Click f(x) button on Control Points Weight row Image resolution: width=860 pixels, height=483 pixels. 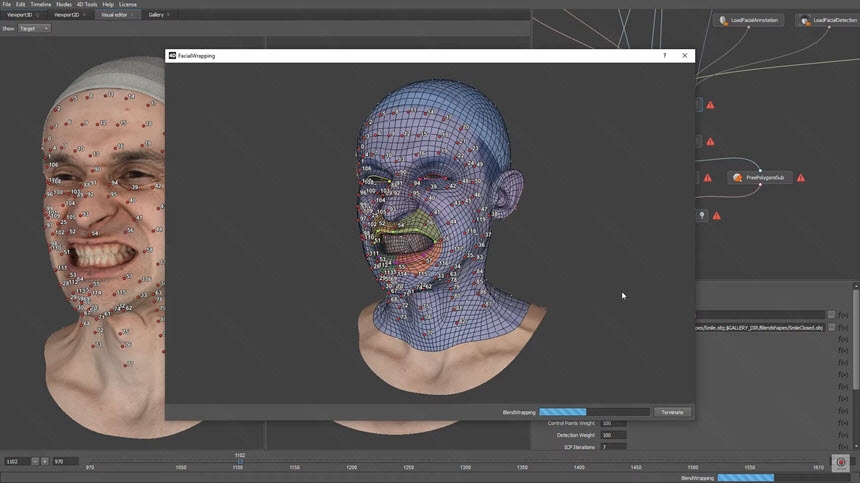843,423
